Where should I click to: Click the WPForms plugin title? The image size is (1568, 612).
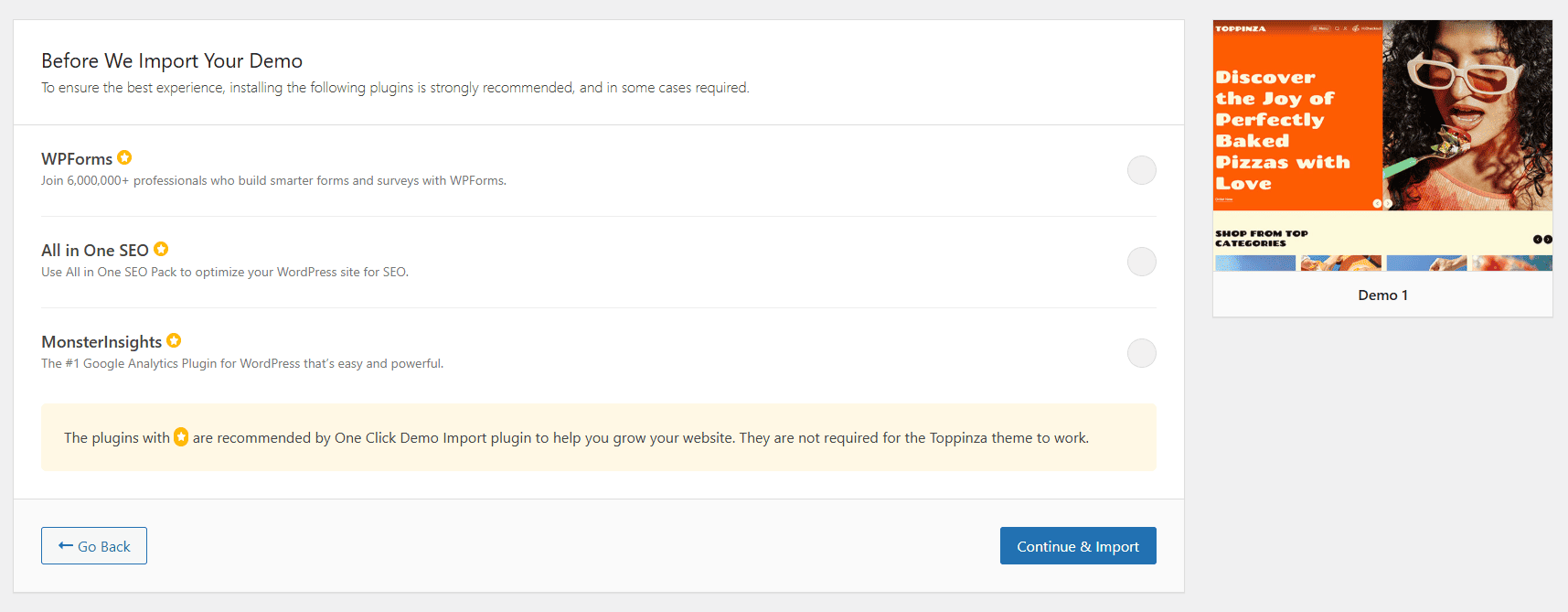point(77,159)
